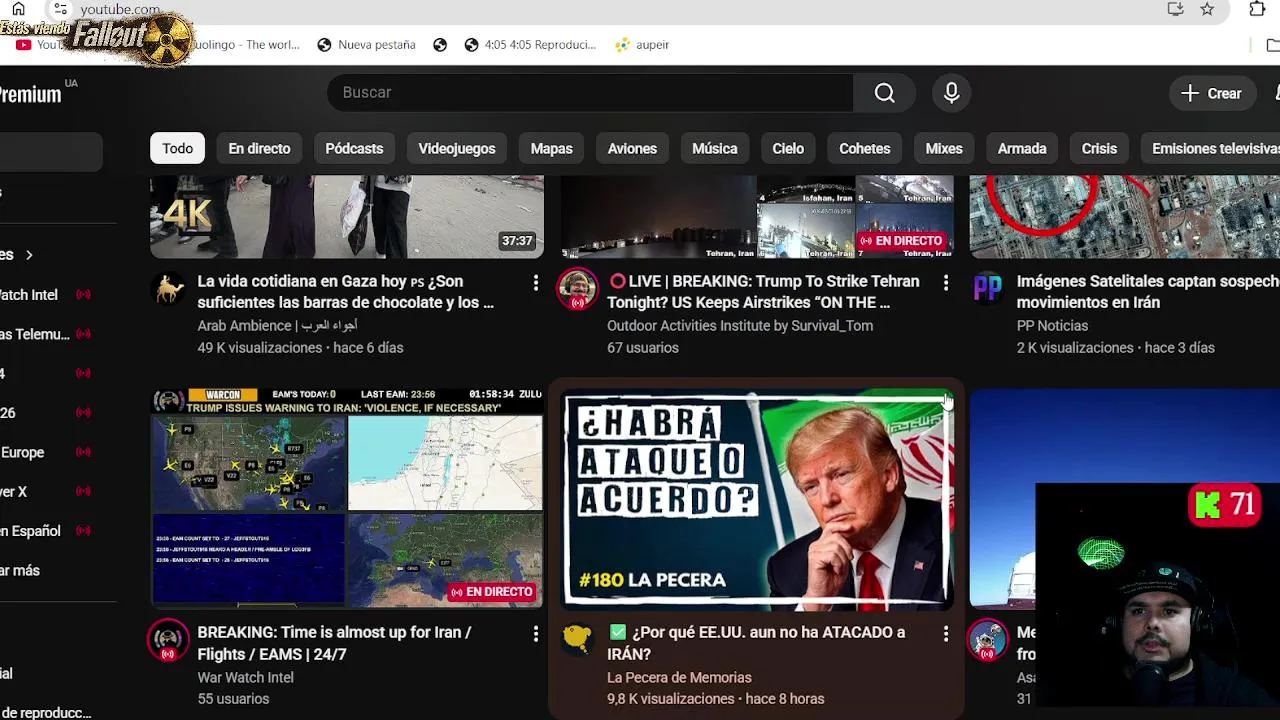Install app icon in address bar
This screenshot has width=1280, height=720.
(x=1175, y=9)
